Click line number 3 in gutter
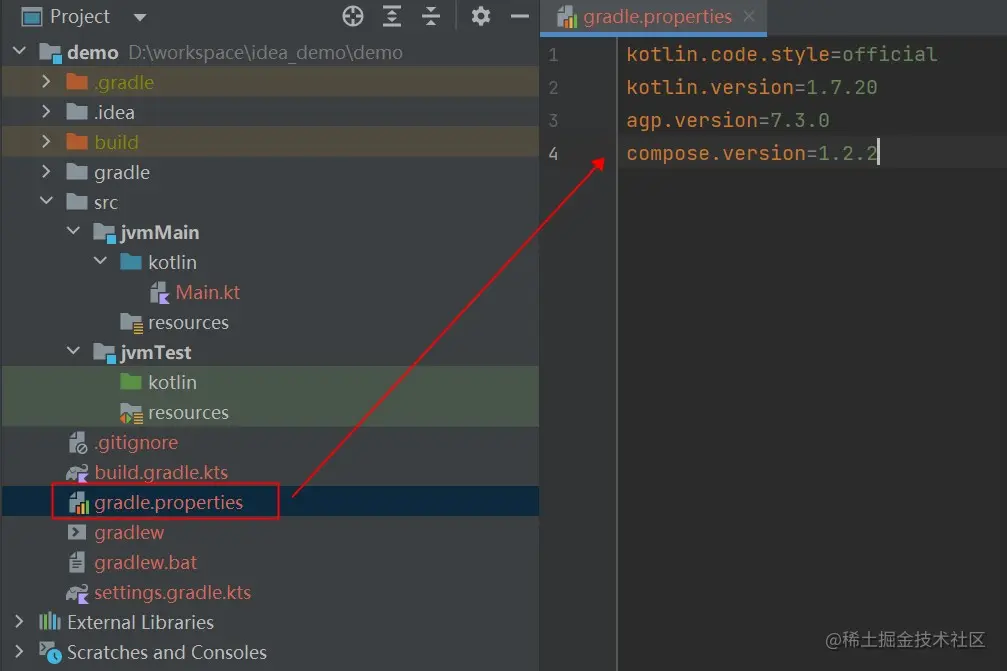Screen dimensions: 1007x671 click(x=553, y=121)
